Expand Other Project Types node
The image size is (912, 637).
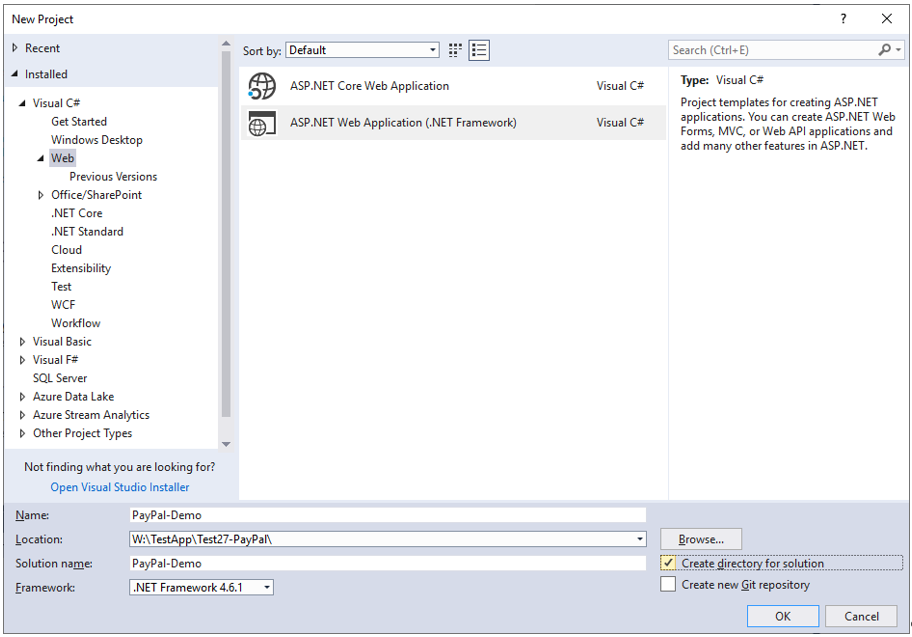[22, 433]
